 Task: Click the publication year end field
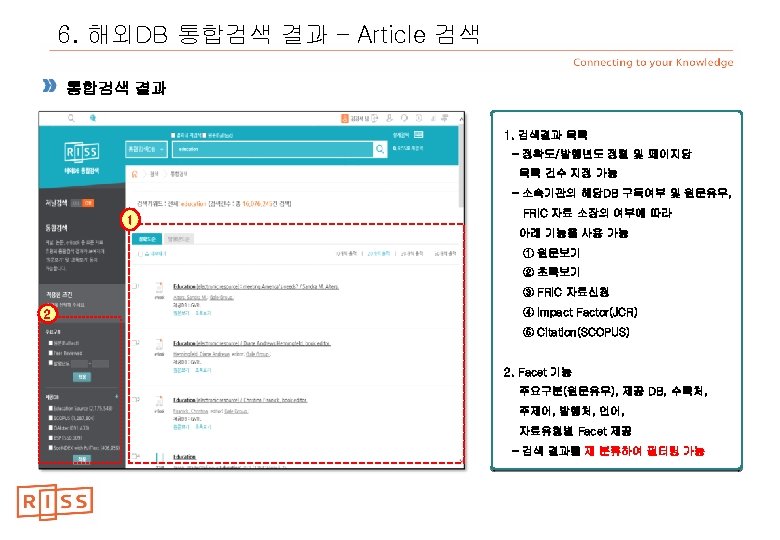[100, 363]
